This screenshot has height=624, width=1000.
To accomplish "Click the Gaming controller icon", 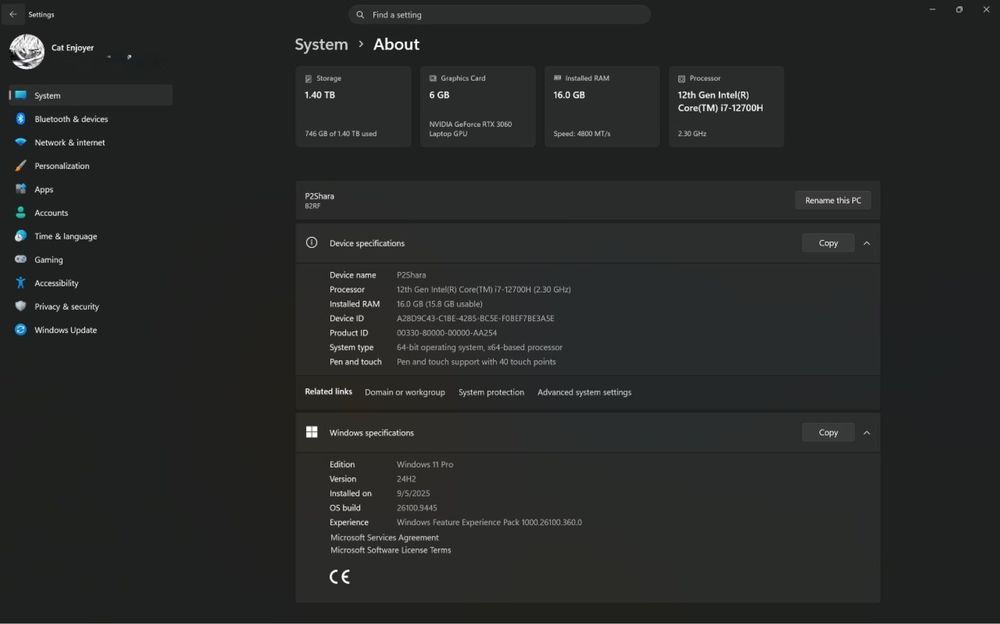I will 21,259.
